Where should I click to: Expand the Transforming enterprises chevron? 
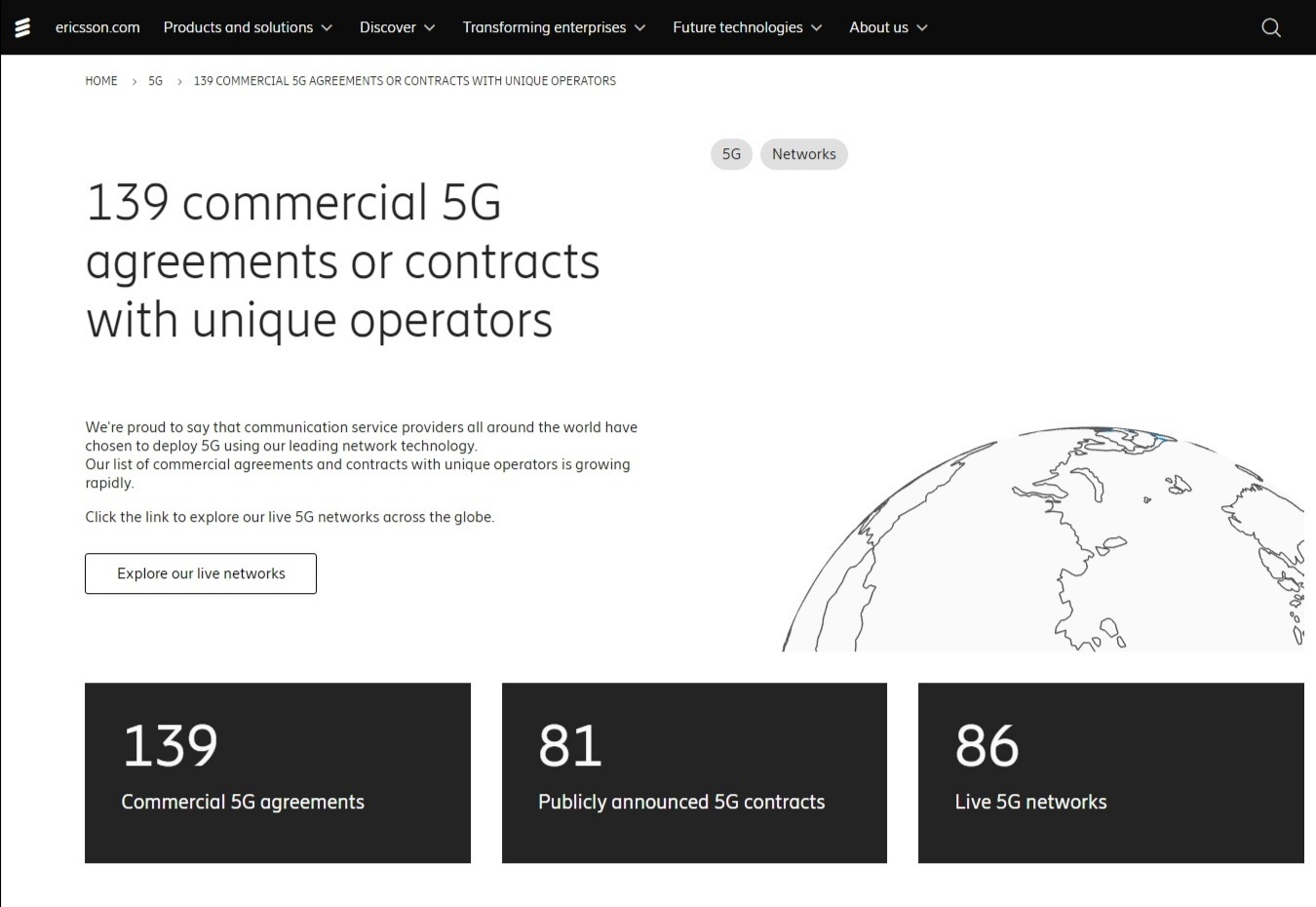point(639,28)
